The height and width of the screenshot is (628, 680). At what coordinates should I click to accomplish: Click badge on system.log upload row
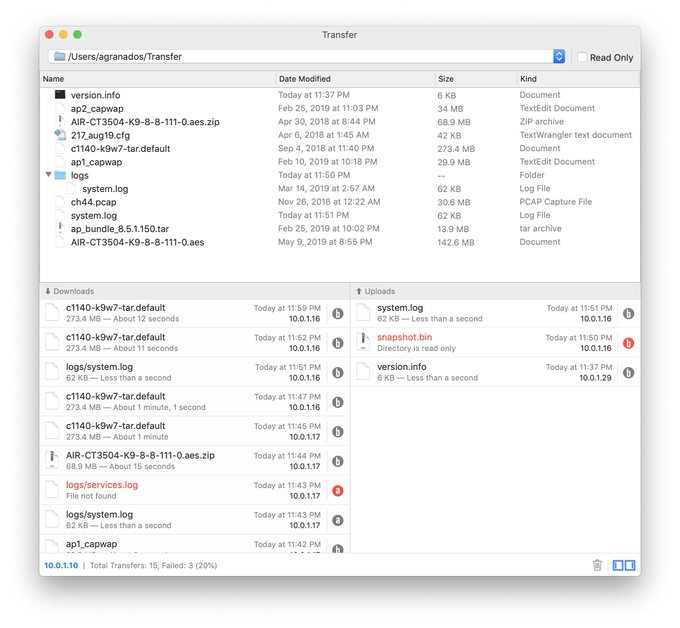(x=628, y=314)
